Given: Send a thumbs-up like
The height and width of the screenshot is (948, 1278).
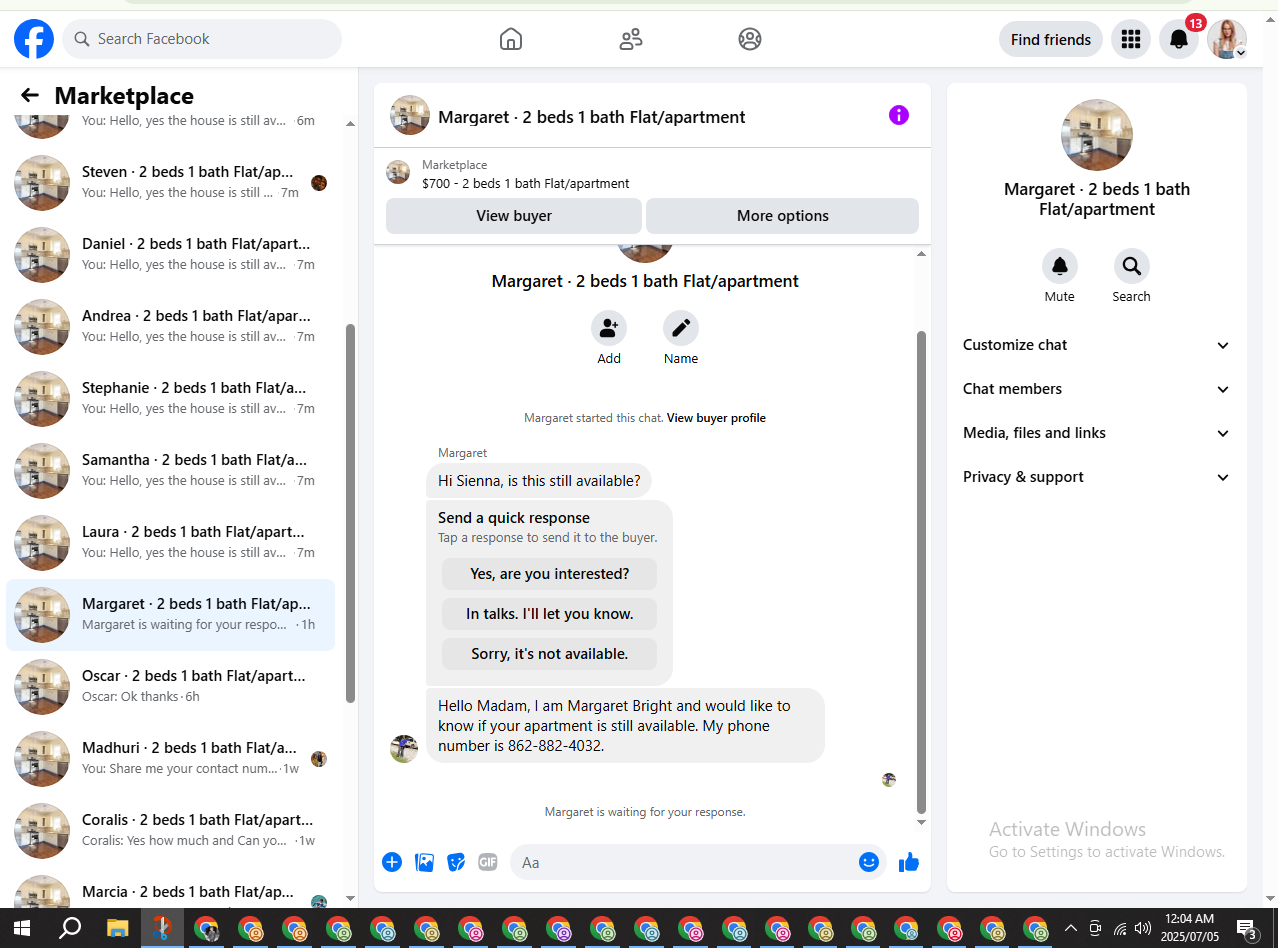Looking at the screenshot, I should tap(909, 862).
